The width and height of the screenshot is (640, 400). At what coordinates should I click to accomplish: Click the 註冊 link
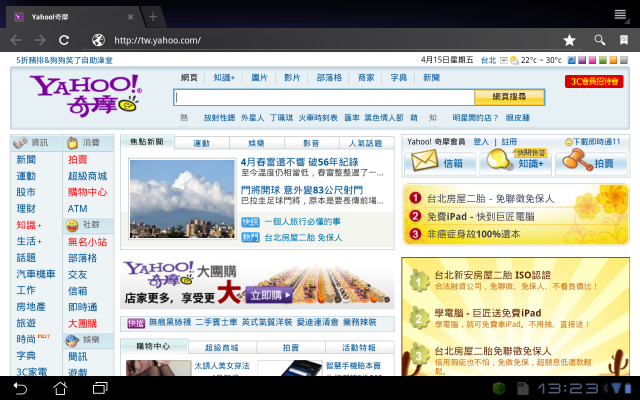[x=509, y=142]
